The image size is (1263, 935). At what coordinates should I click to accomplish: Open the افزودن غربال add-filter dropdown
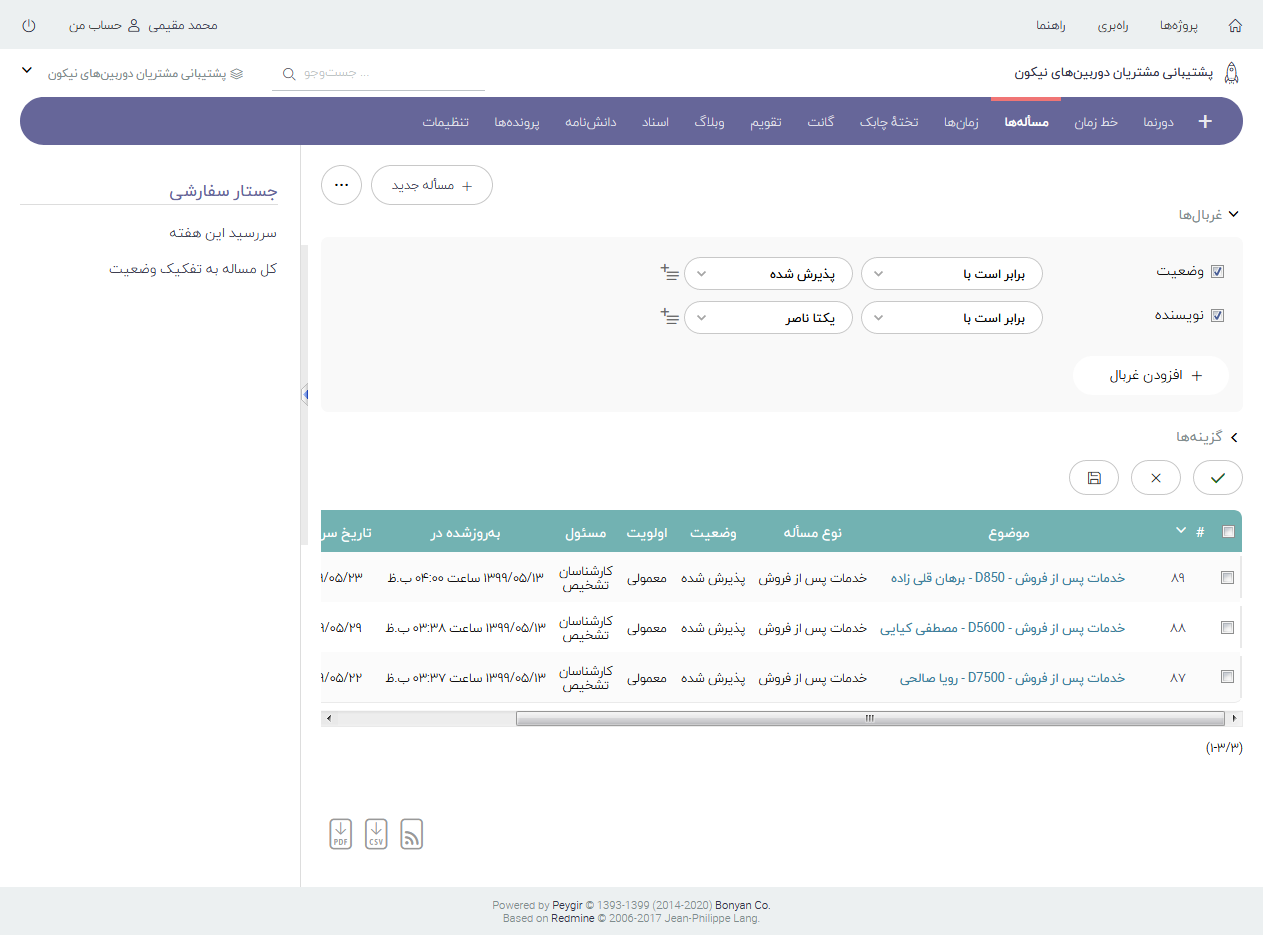[1151, 376]
